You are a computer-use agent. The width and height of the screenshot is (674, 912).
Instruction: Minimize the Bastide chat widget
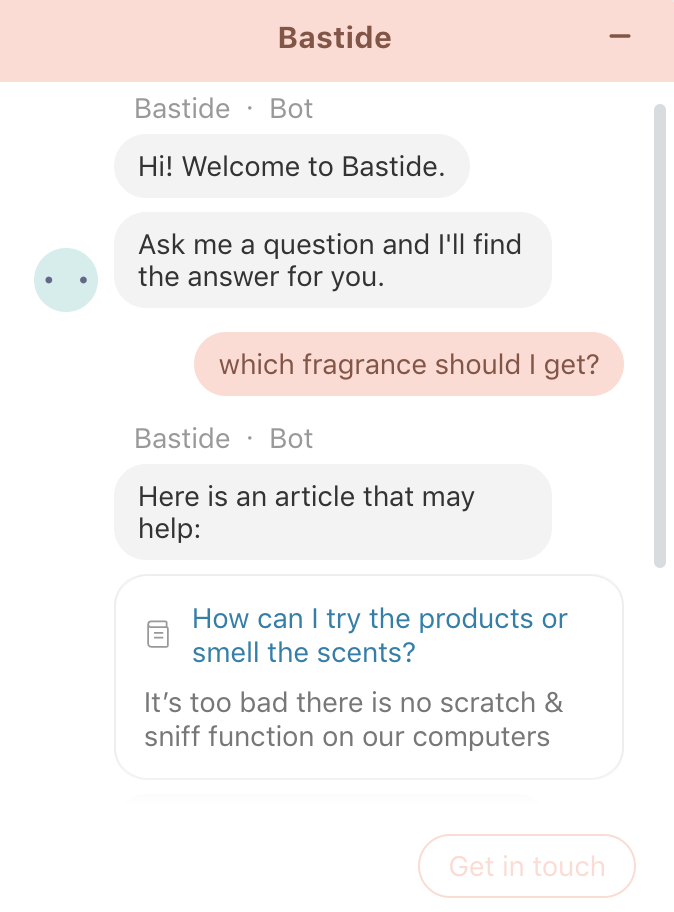[619, 37]
